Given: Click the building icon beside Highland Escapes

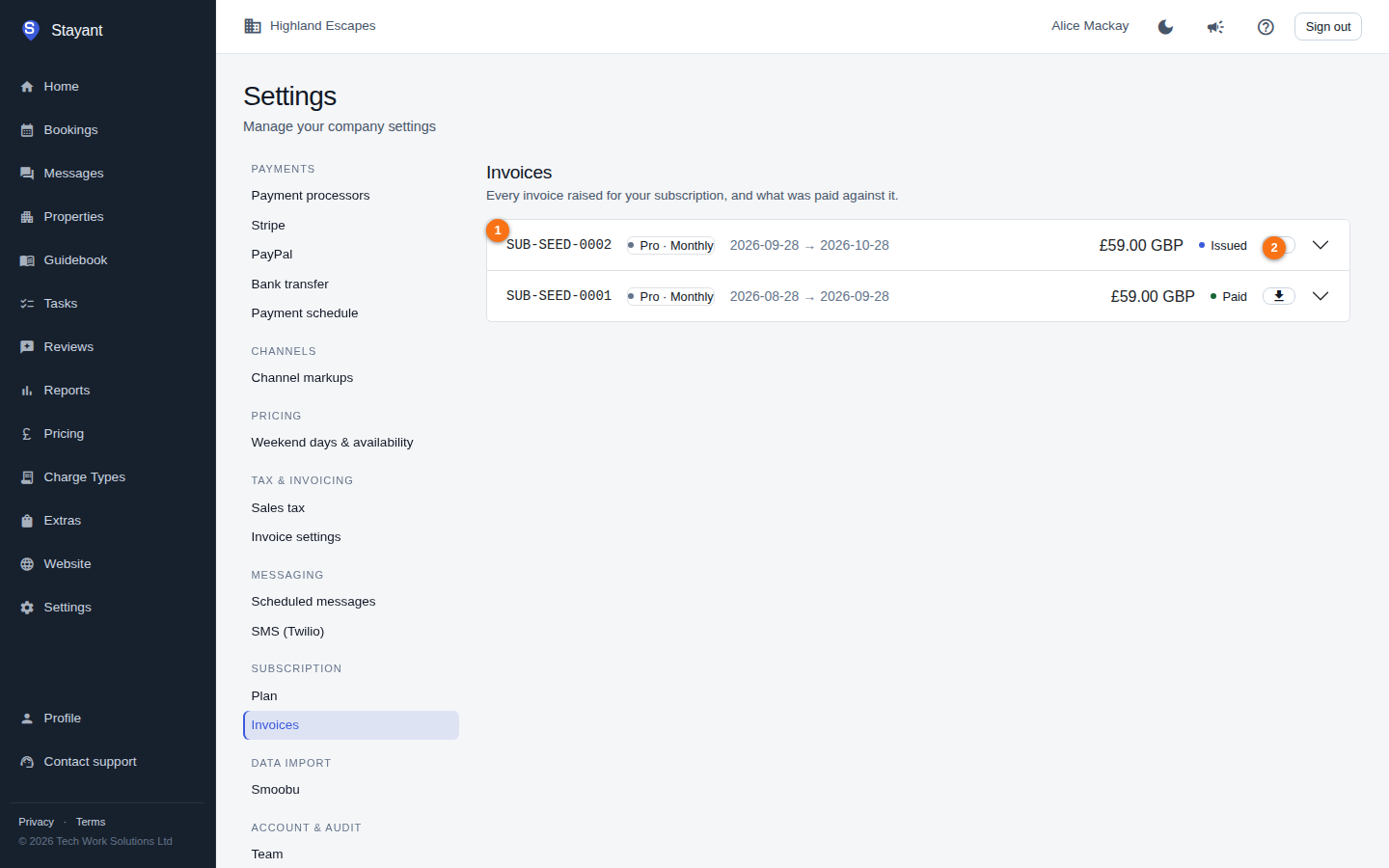Looking at the screenshot, I should [x=253, y=26].
